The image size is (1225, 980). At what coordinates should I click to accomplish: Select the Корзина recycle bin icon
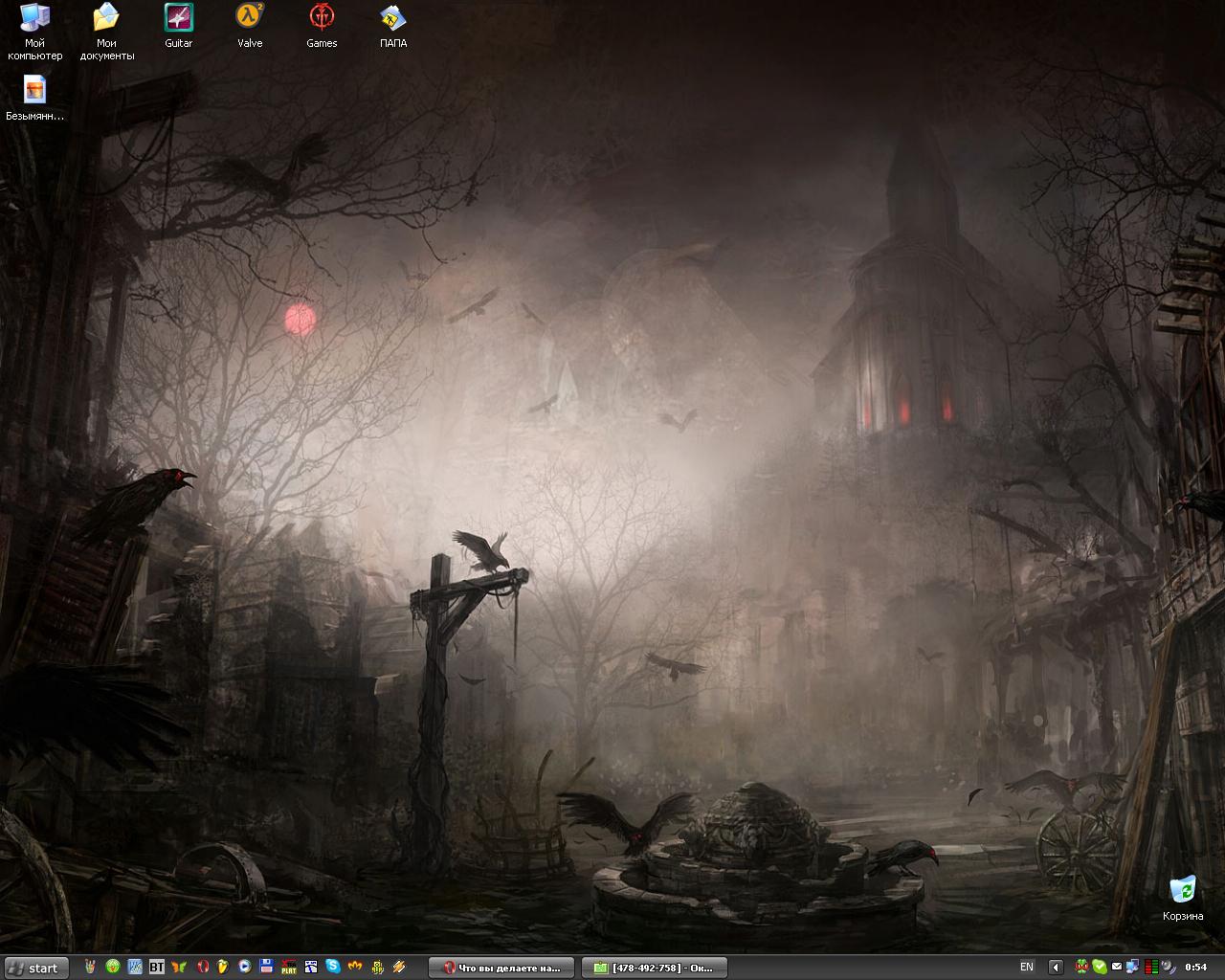pos(1183,898)
